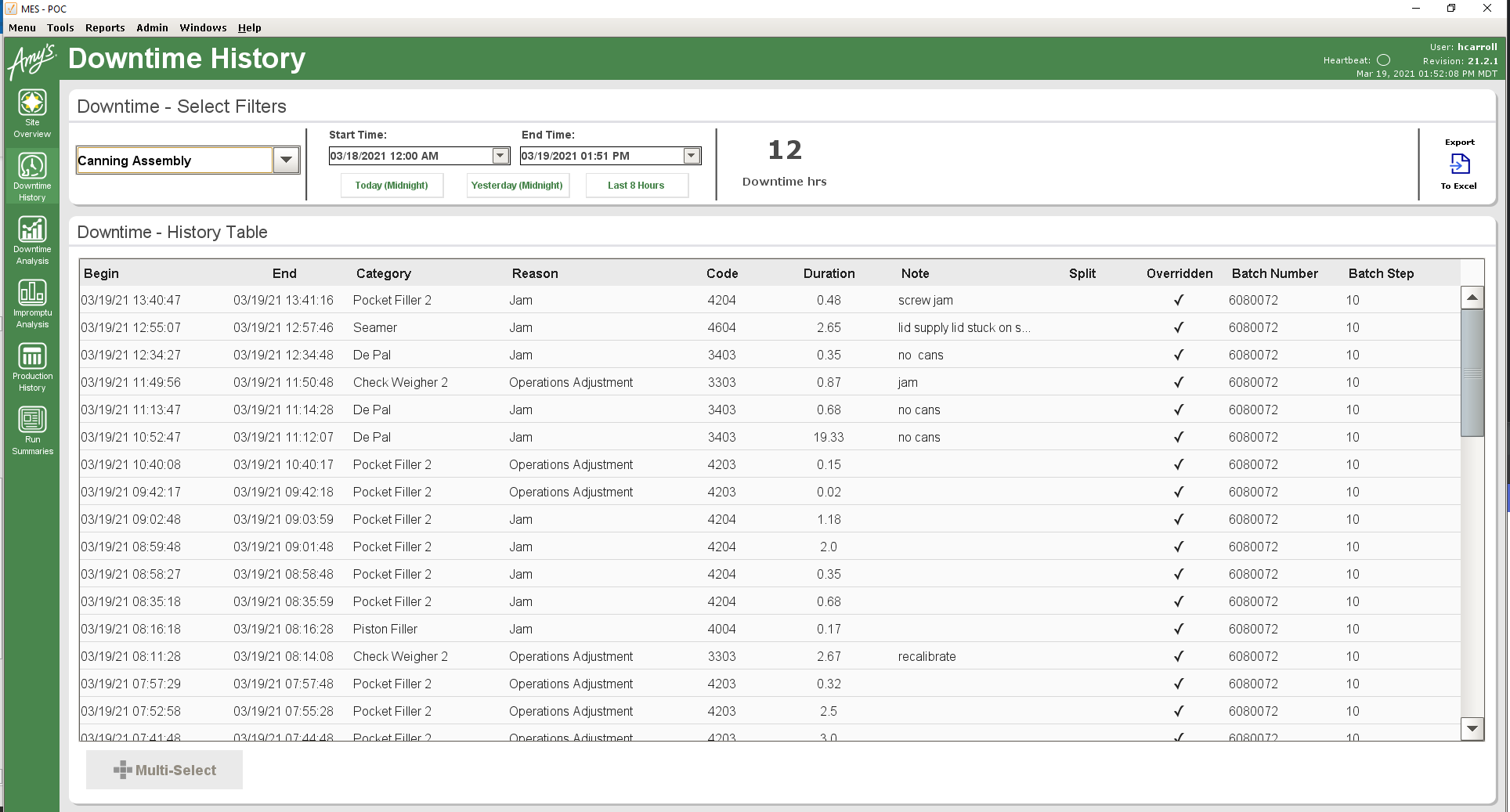Sort by the End column header

[x=284, y=273]
